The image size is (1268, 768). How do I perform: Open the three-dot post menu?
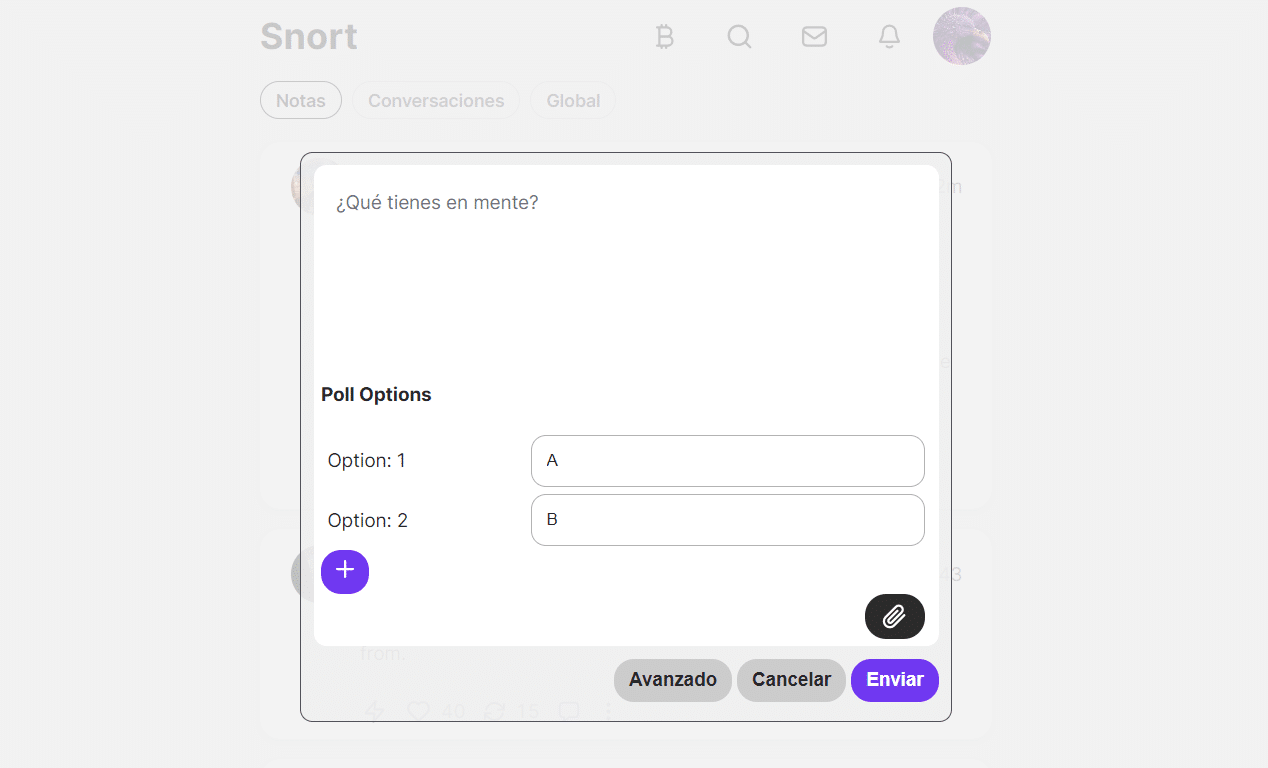pyautogui.click(x=607, y=711)
